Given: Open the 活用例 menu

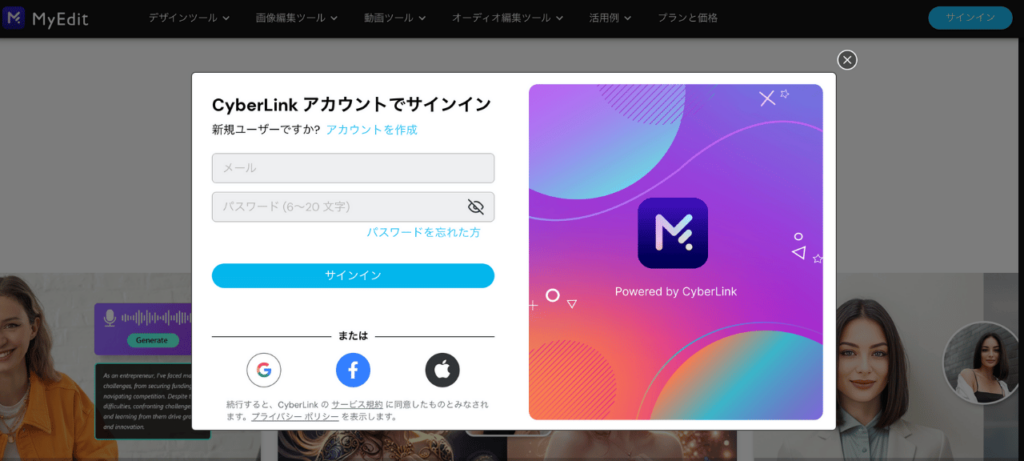Looking at the screenshot, I should (610, 18).
